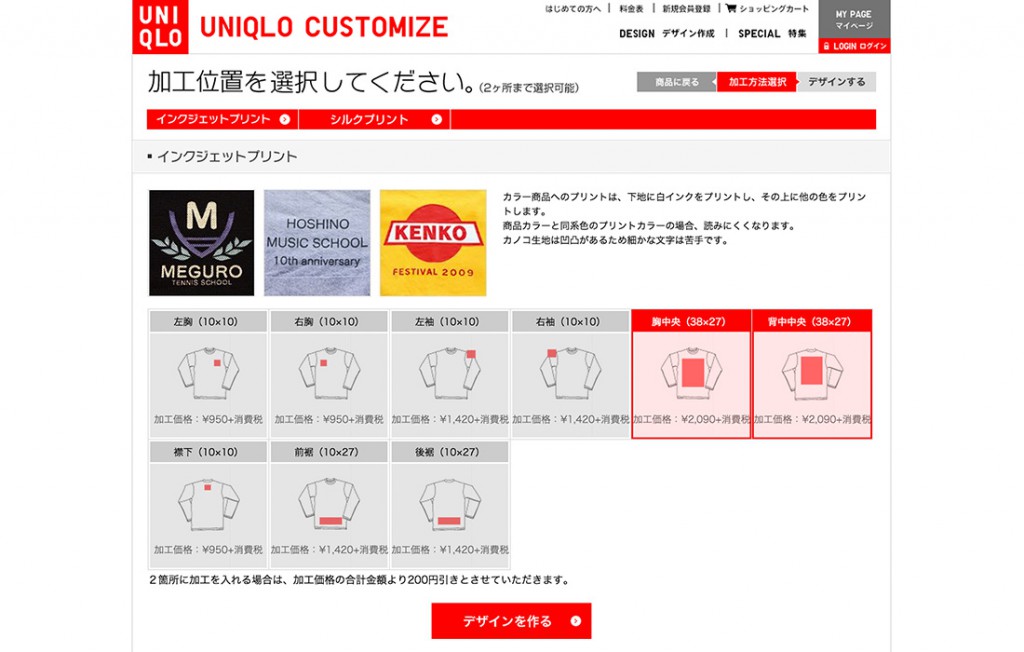View the MEGURO tennis school sample image
The width and height of the screenshot is (1024, 652).
pos(201,243)
